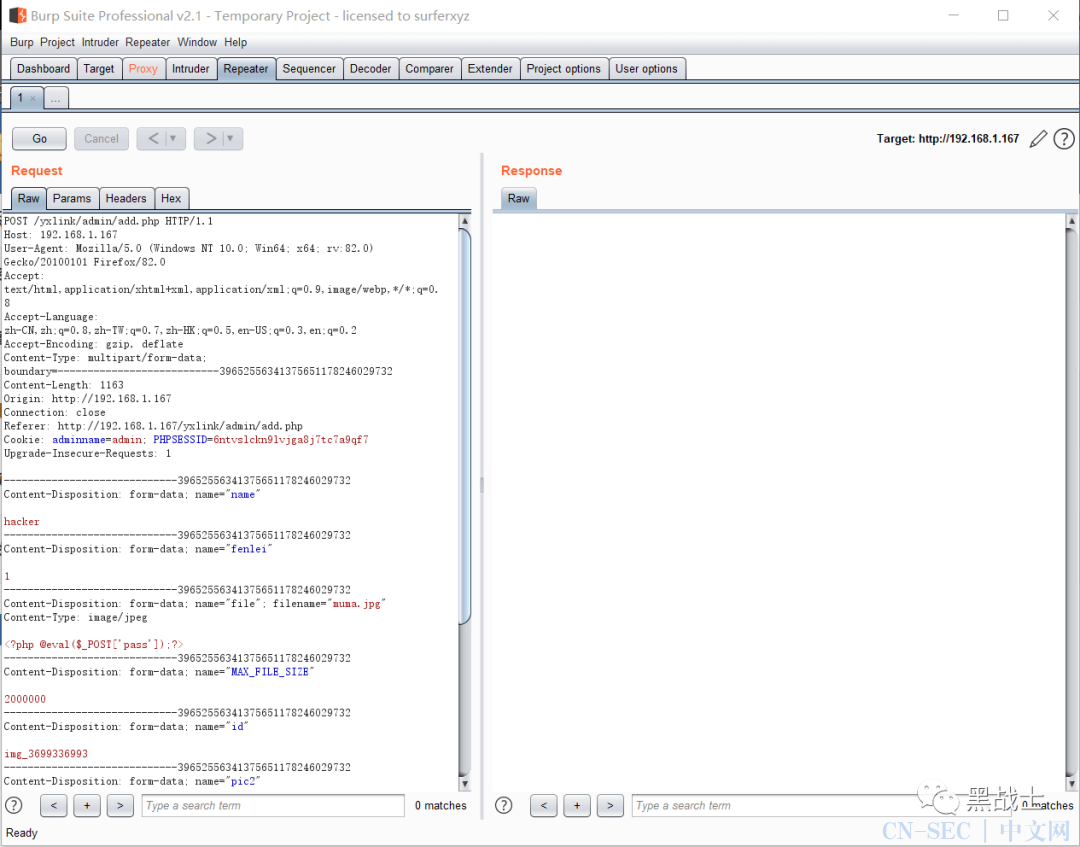Screen dimensions: 1080x847
Task: Focus the response search term field
Action: tap(820, 805)
